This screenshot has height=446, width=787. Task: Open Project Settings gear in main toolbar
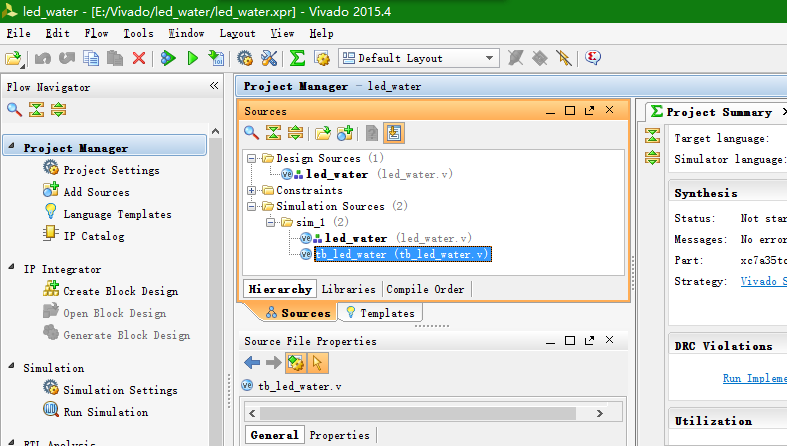(x=245, y=58)
